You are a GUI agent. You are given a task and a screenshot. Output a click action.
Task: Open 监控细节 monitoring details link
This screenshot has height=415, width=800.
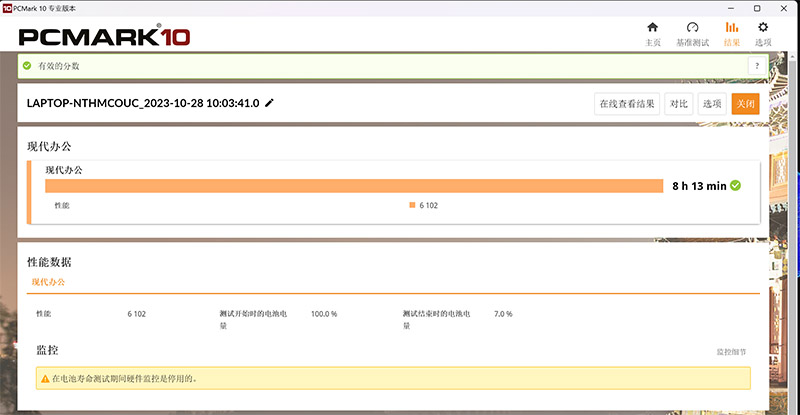pyautogui.click(x=732, y=352)
